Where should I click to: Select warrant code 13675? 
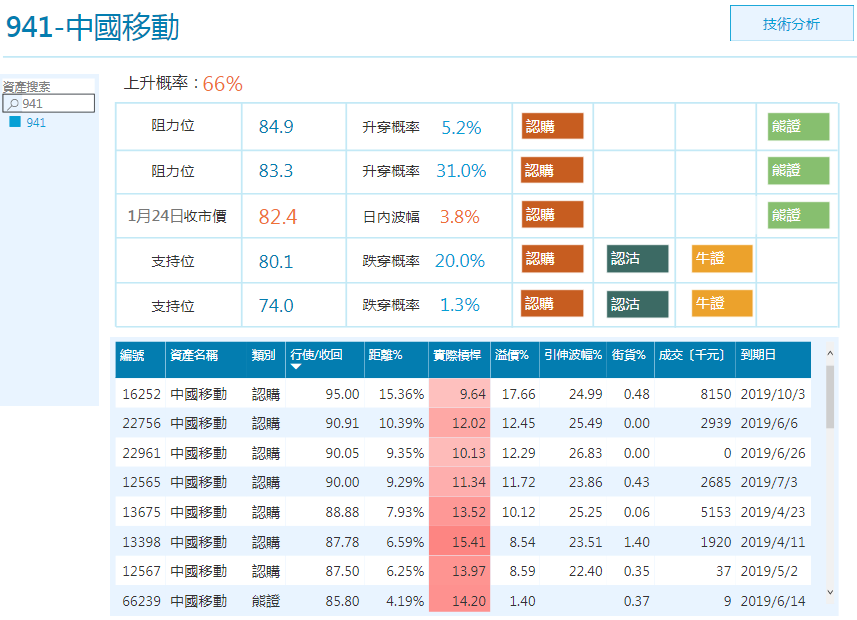pyautogui.click(x=141, y=512)
